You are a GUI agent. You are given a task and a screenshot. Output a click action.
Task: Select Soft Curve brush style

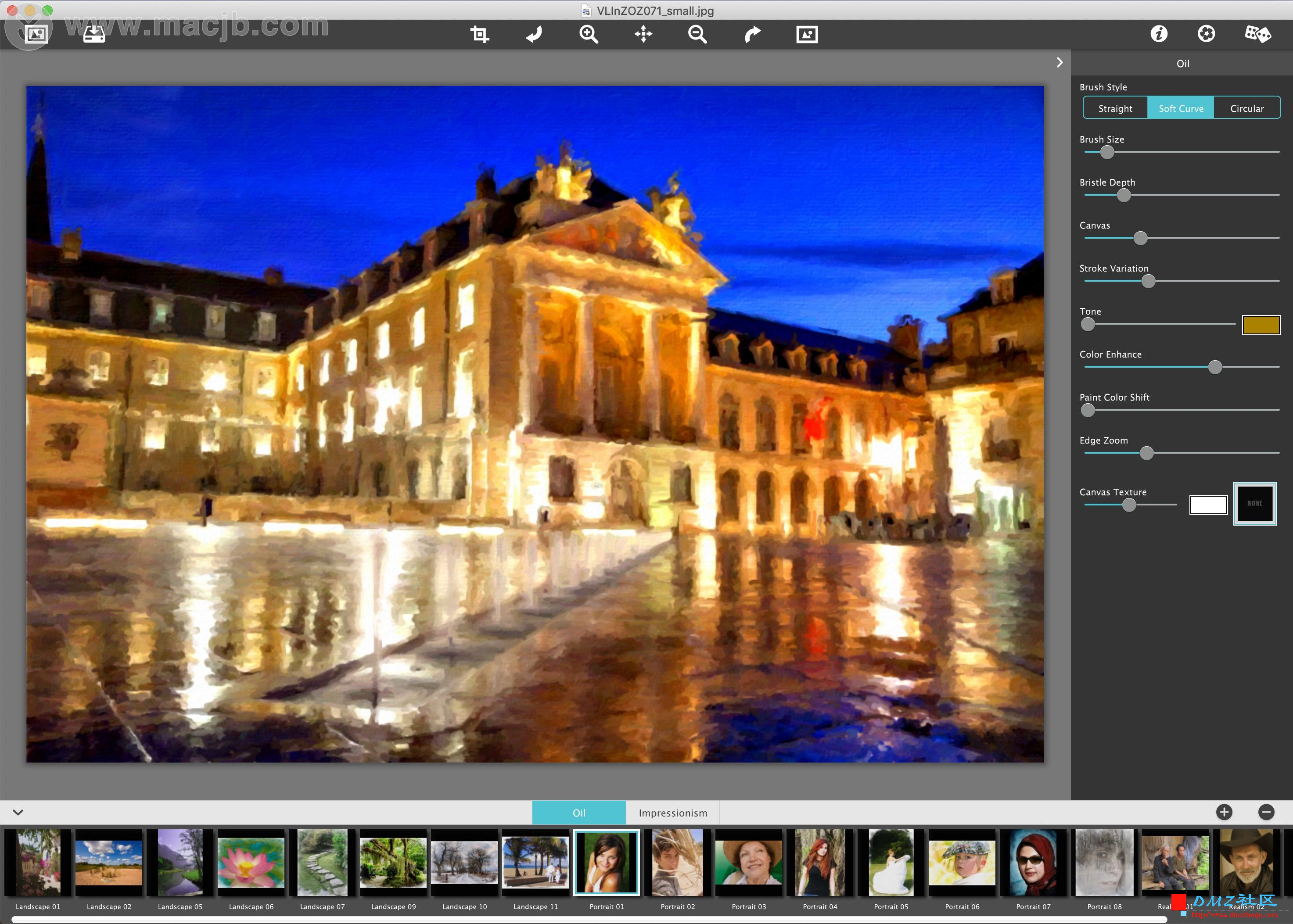coord(1181,108)
